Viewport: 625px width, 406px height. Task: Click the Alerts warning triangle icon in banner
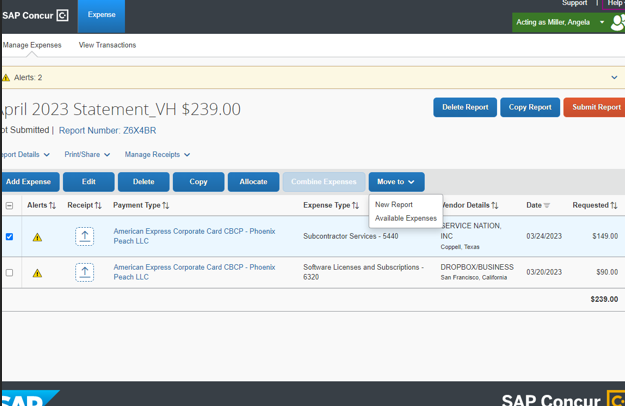(x=6, y=78)
